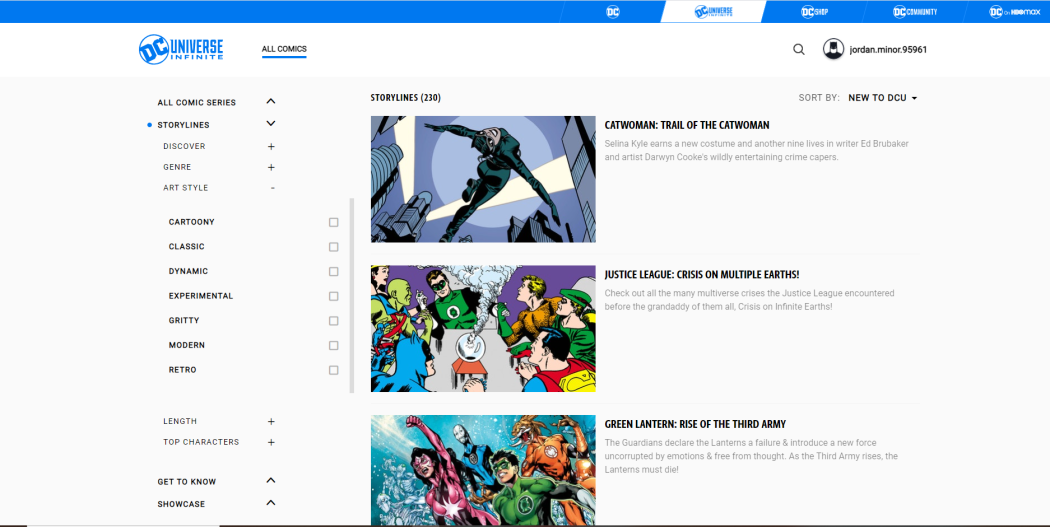Viewport: 1050px width, 527px height.
Task: Click the Cartoony label text
Action: [x=192, y=222]
